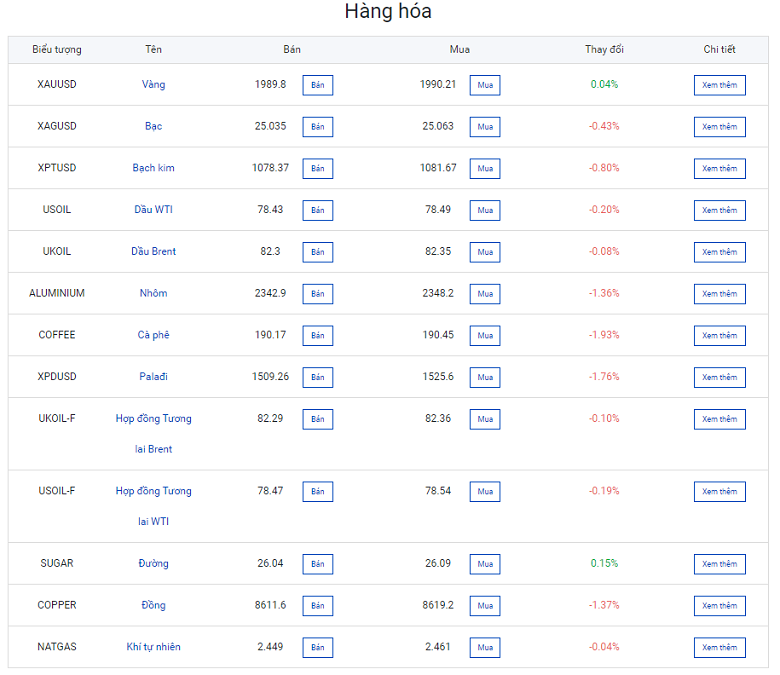Open Xem thêm details for XPTUSD

(719, 169)
